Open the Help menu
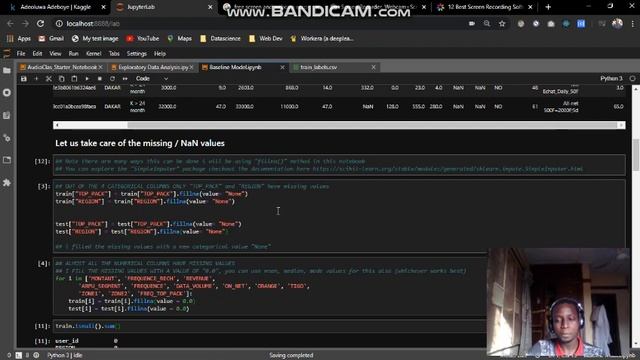Screen dimensions: 640x360 pyautogui.click(x=160, y=53)
